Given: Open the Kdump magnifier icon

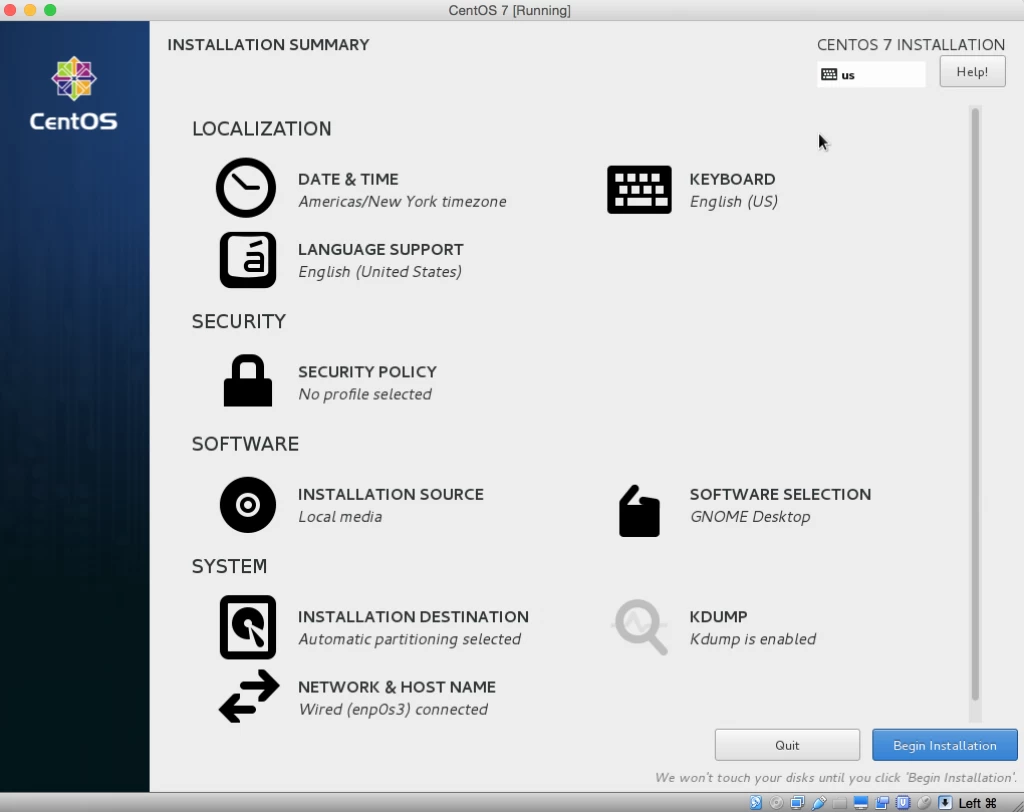Looking at the screenshot, I should tap(640, 626).
